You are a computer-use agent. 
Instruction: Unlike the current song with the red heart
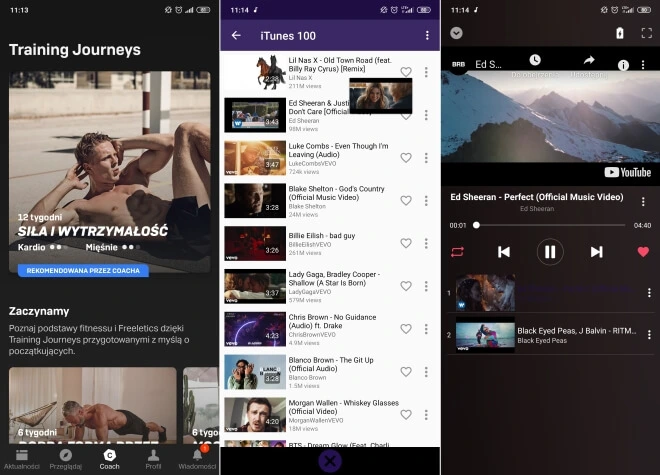click(x=643, y=252)
